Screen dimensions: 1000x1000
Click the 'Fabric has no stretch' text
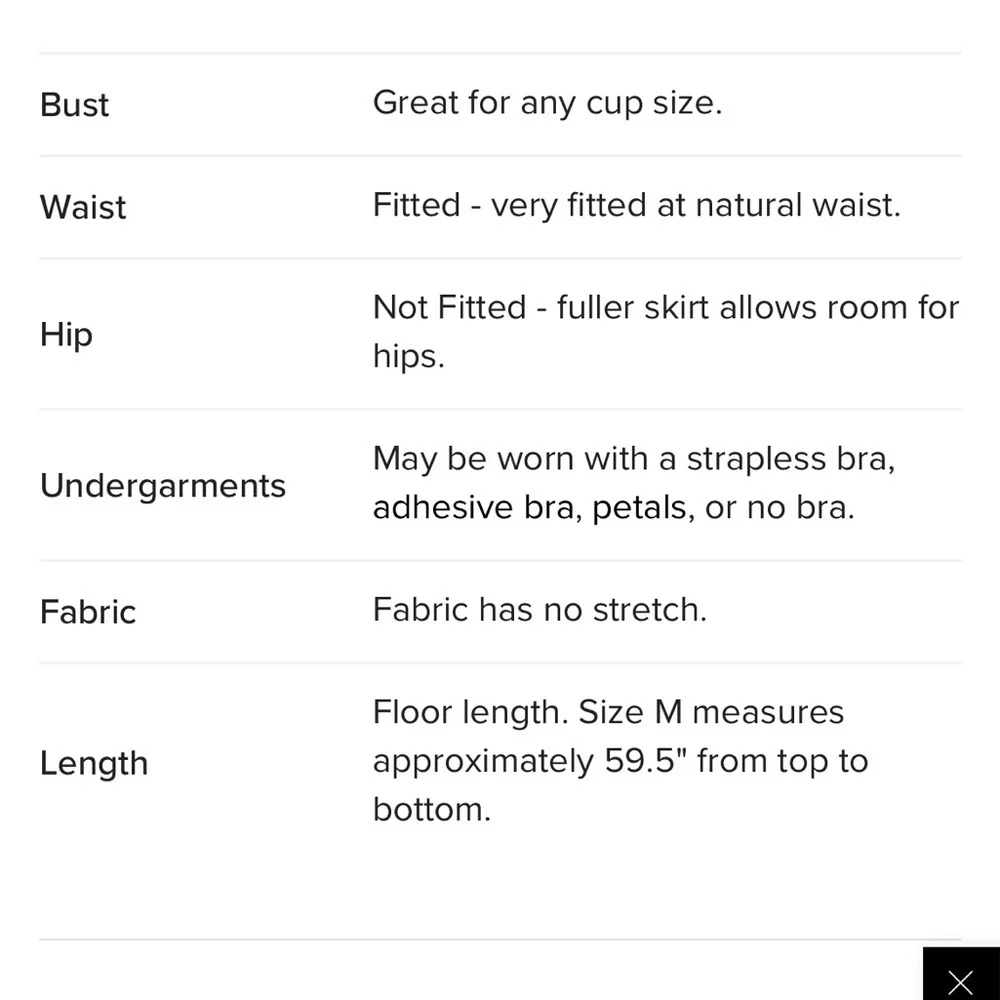click(539, 610)
